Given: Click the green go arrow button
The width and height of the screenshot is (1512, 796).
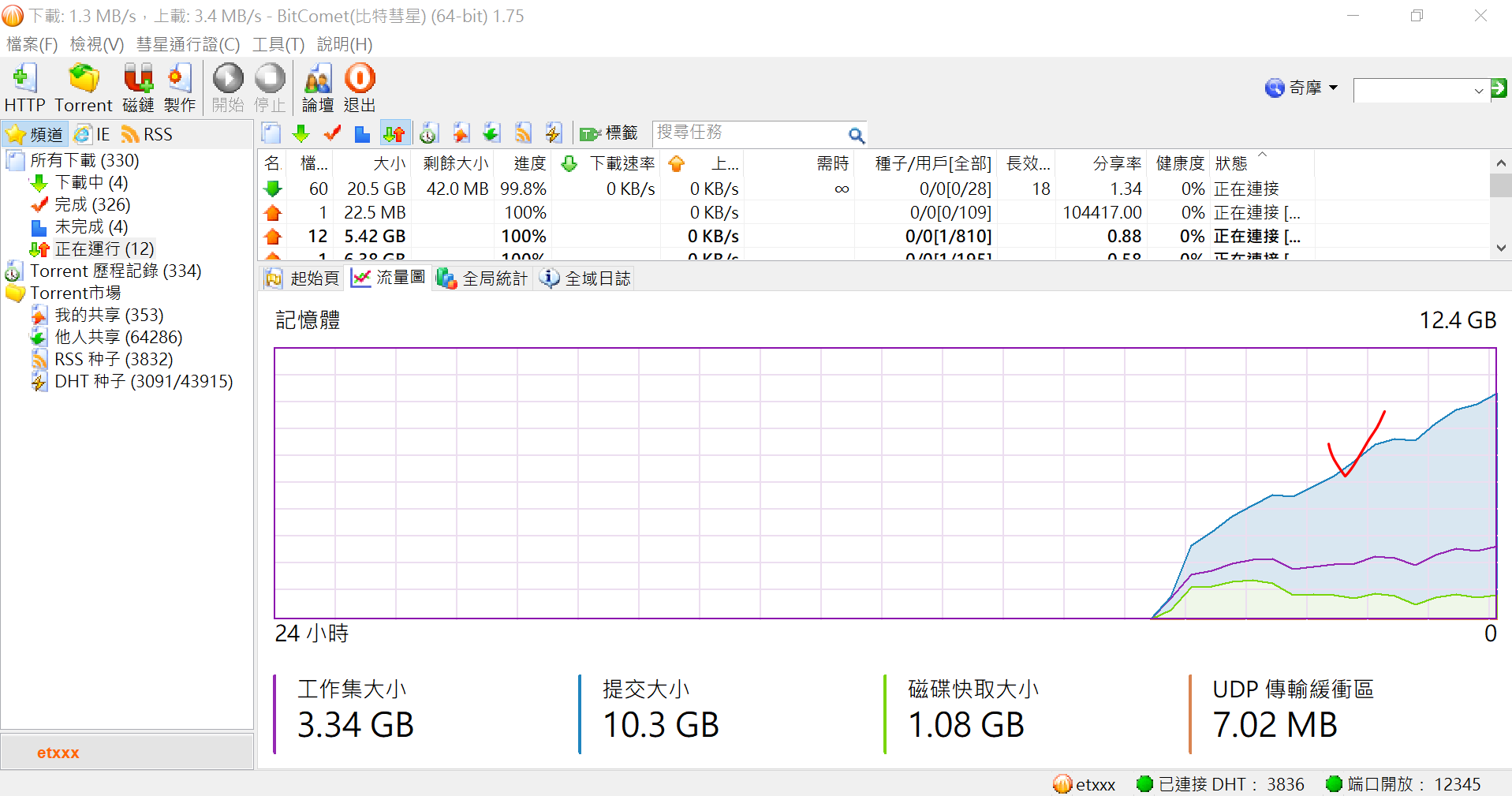Looking at the screenshot, I should pyautogui.click(x=1499, y=88).
